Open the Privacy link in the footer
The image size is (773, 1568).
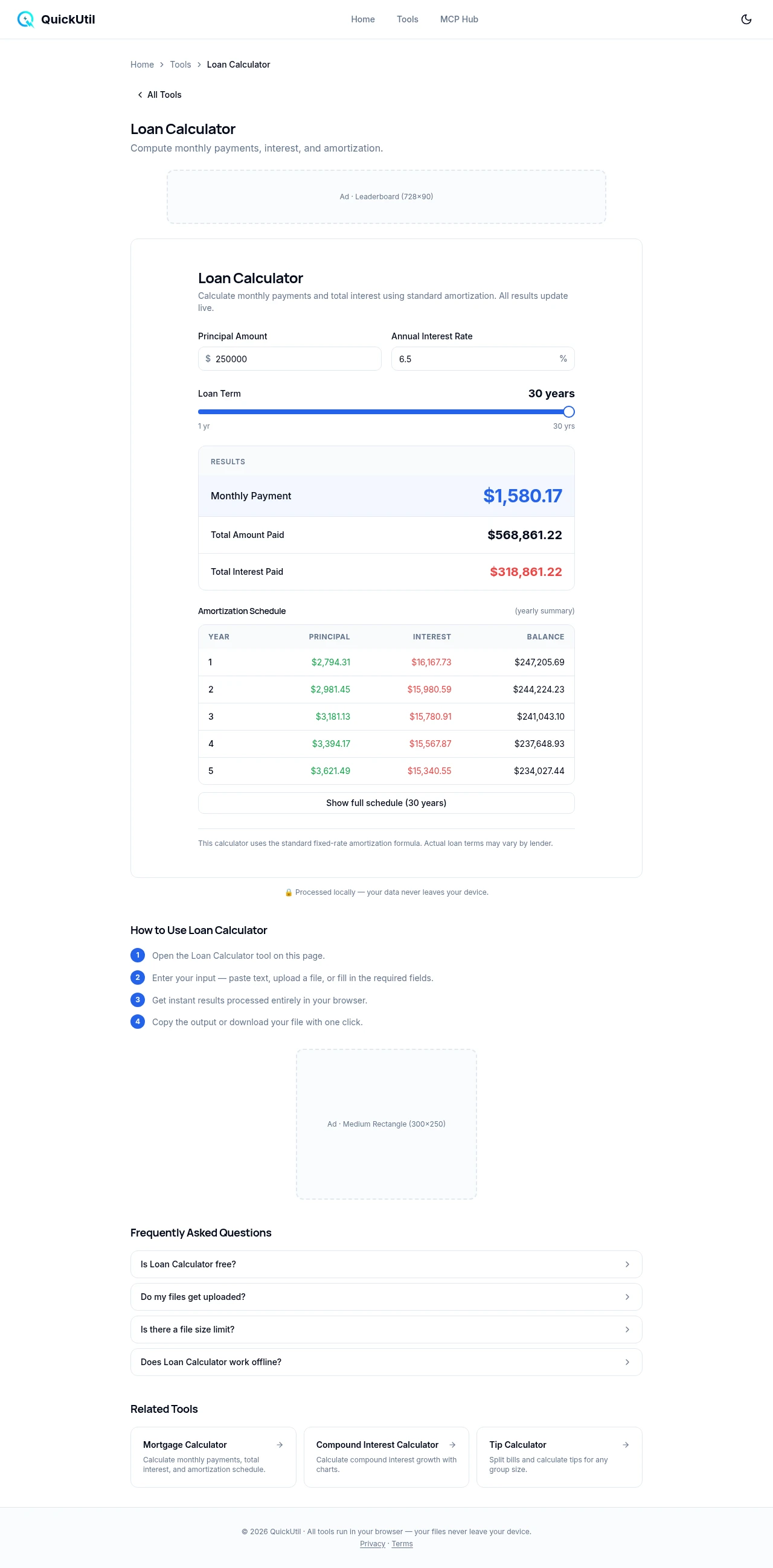click(x=372, y=1544)
